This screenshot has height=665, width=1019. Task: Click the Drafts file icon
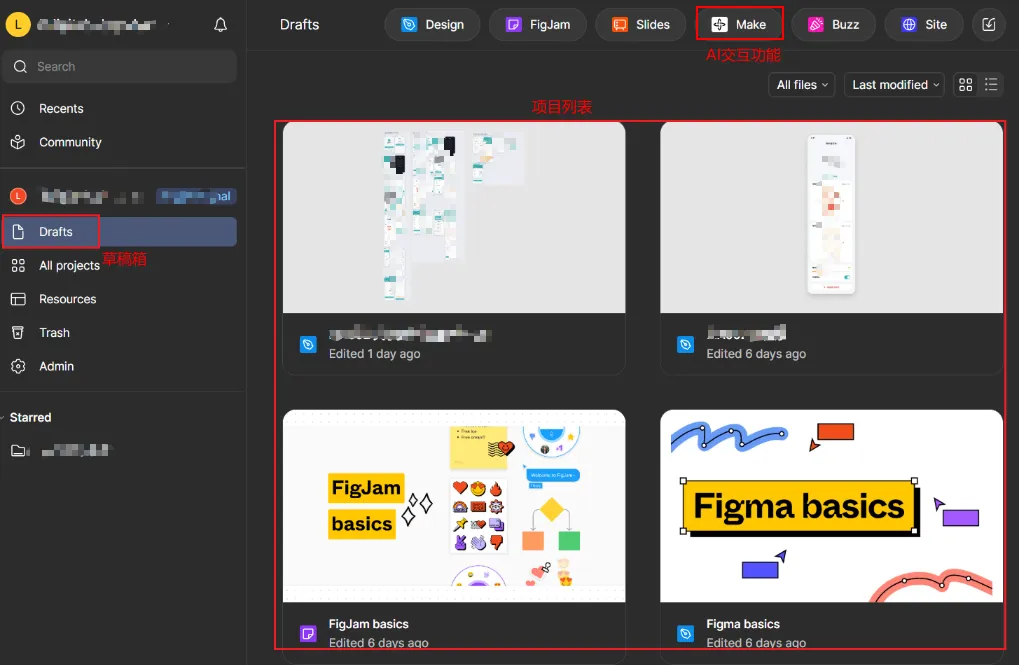(x=18, y=231)
